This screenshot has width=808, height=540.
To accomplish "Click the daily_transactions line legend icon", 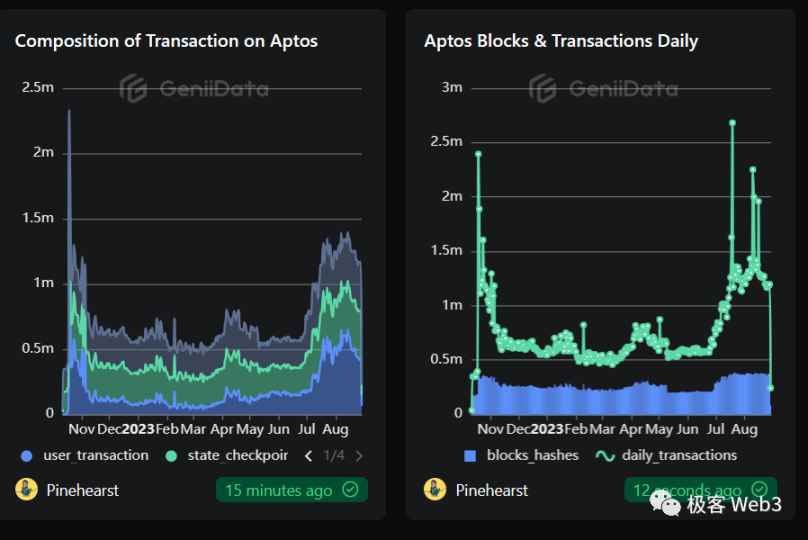I will 605,455.
